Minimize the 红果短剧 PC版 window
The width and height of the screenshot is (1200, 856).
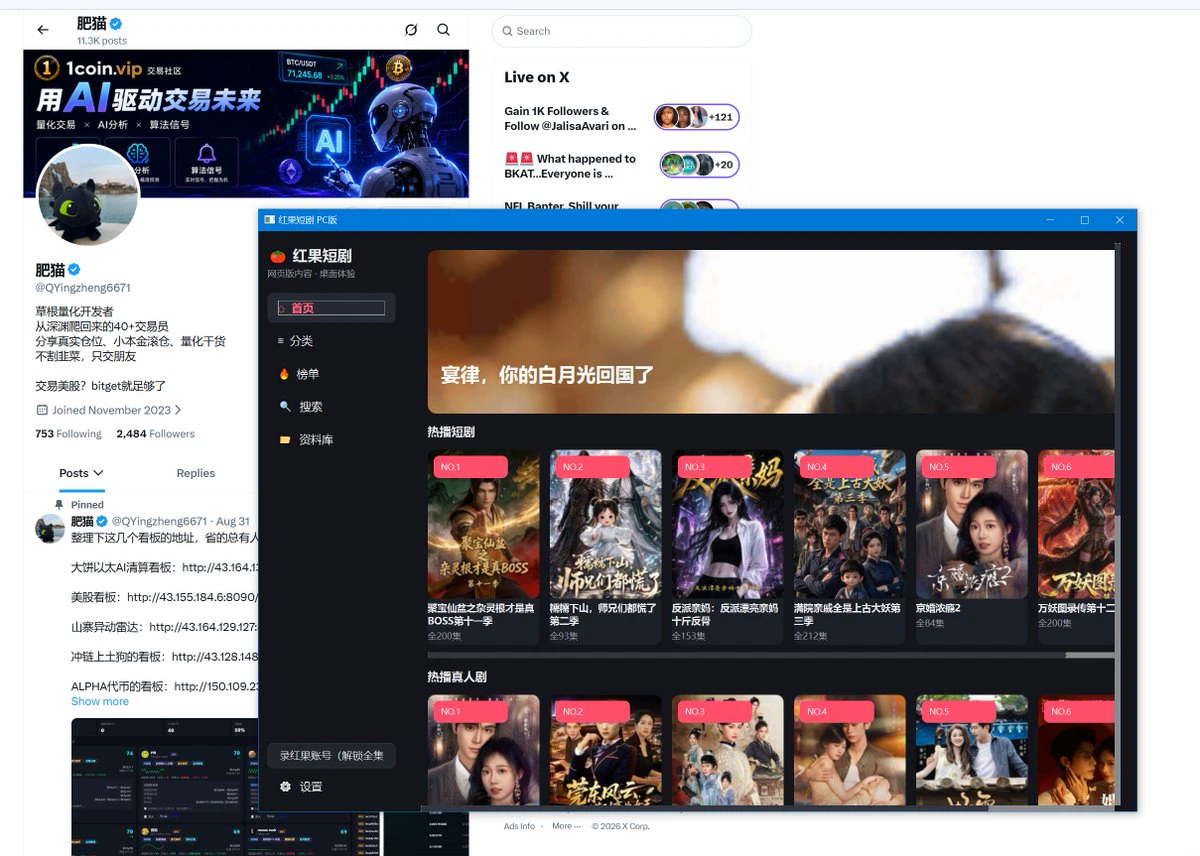tap(1050, 220)
